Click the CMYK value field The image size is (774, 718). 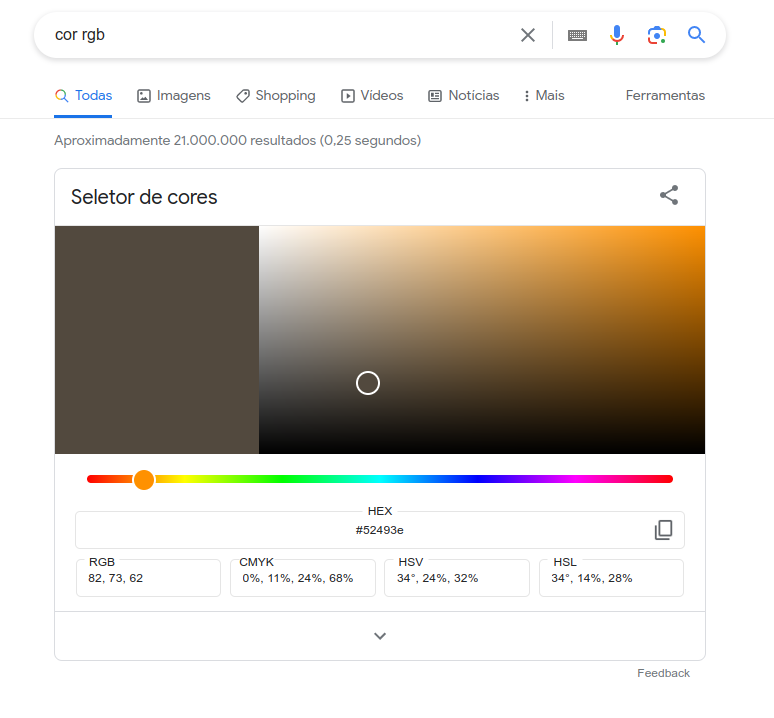point(303,578)
